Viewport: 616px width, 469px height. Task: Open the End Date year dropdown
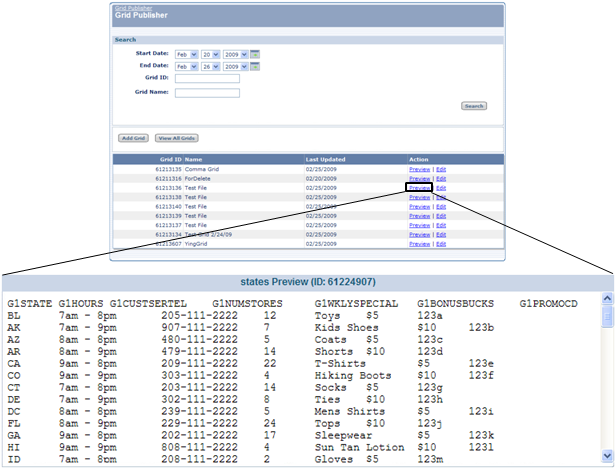pyautogui.click(x=236, y=65)
